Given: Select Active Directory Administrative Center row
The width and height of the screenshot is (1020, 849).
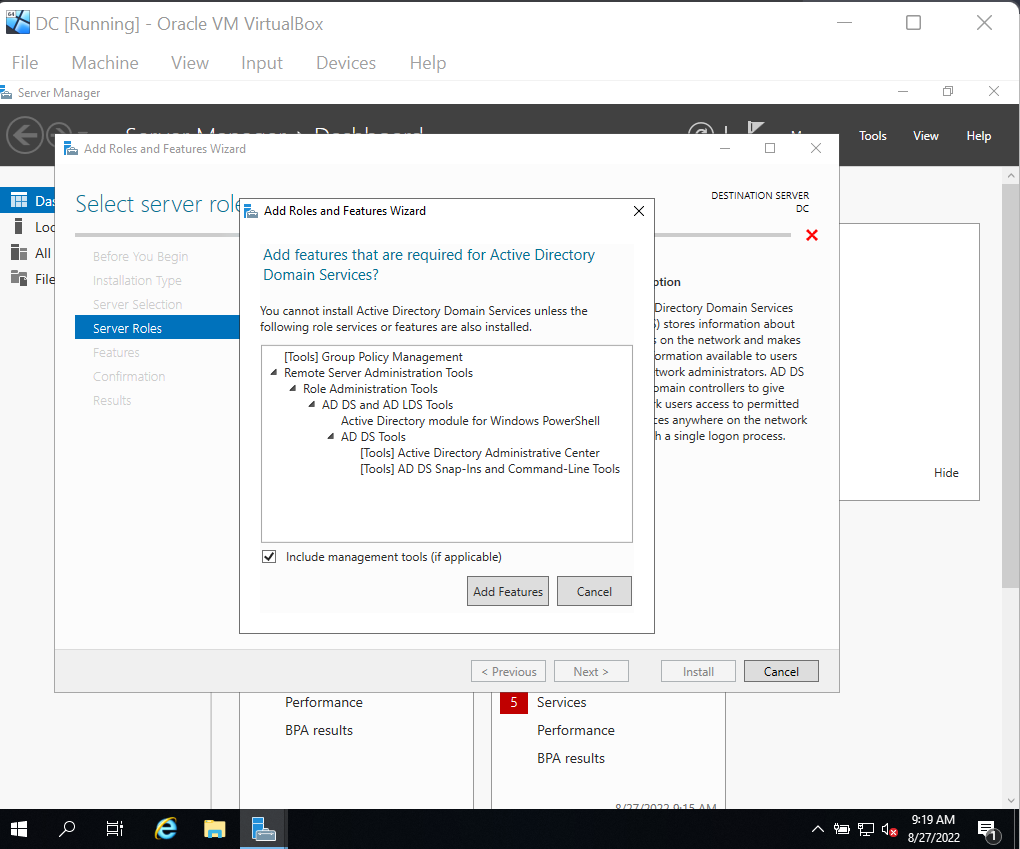Looking at the screenshot, I should (x=479, y=452).
